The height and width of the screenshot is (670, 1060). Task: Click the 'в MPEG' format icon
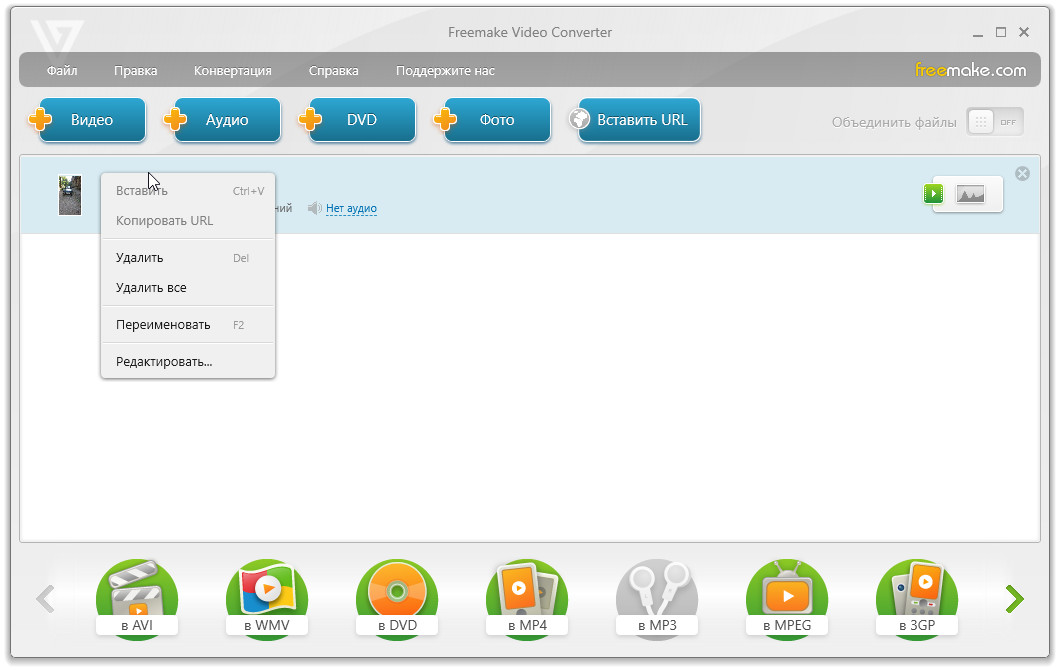pyautogui.click(x=787, y=599)
